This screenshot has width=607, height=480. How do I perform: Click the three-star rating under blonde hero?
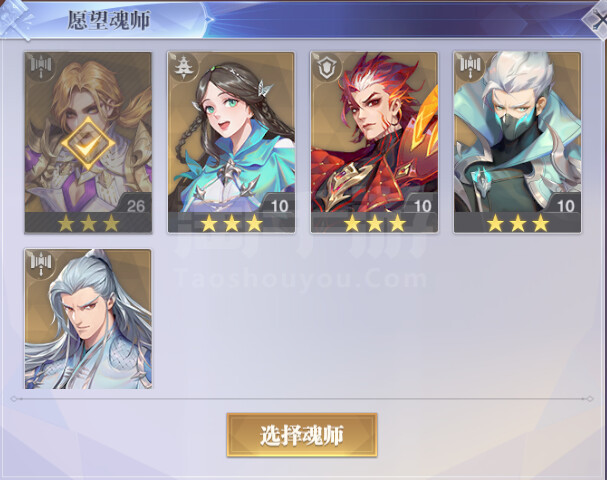coord(88,223)
